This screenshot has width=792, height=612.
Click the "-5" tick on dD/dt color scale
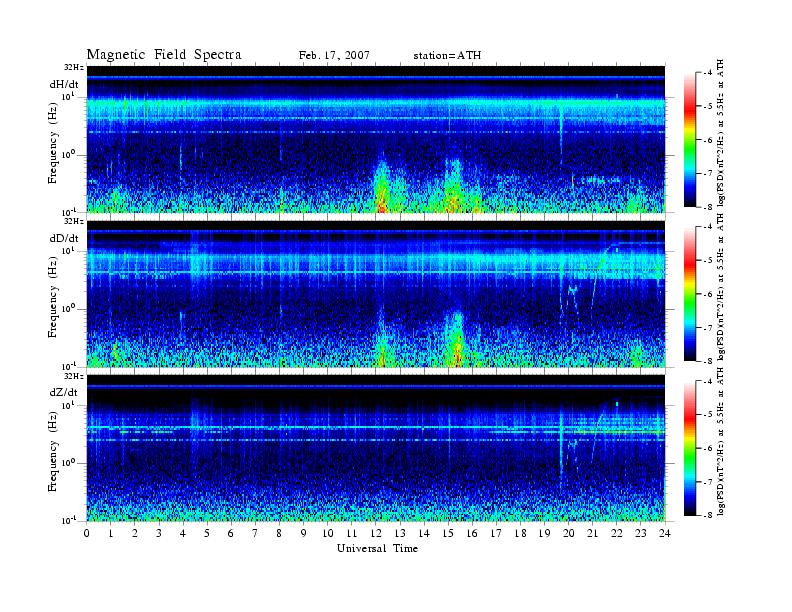708,261
